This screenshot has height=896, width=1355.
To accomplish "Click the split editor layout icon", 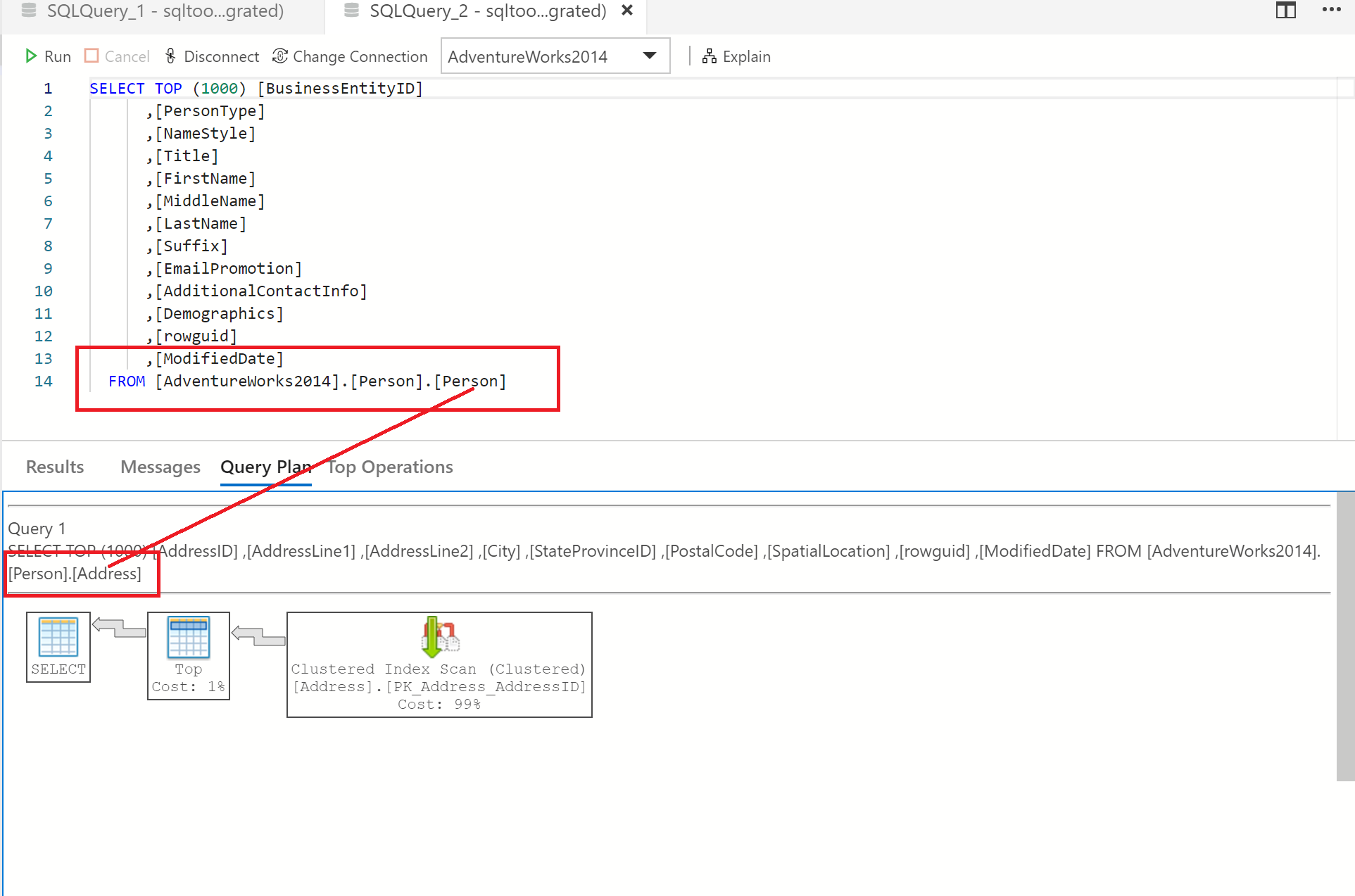I will [x=1285, y=11].
